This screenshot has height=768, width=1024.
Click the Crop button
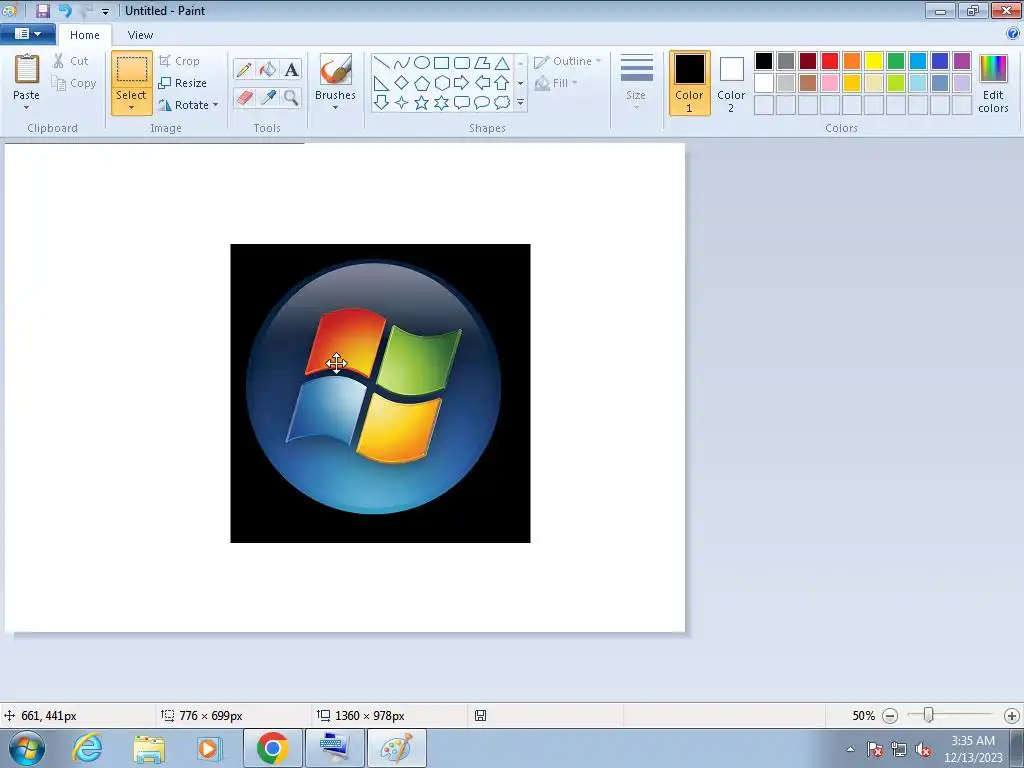pos(179,61)
